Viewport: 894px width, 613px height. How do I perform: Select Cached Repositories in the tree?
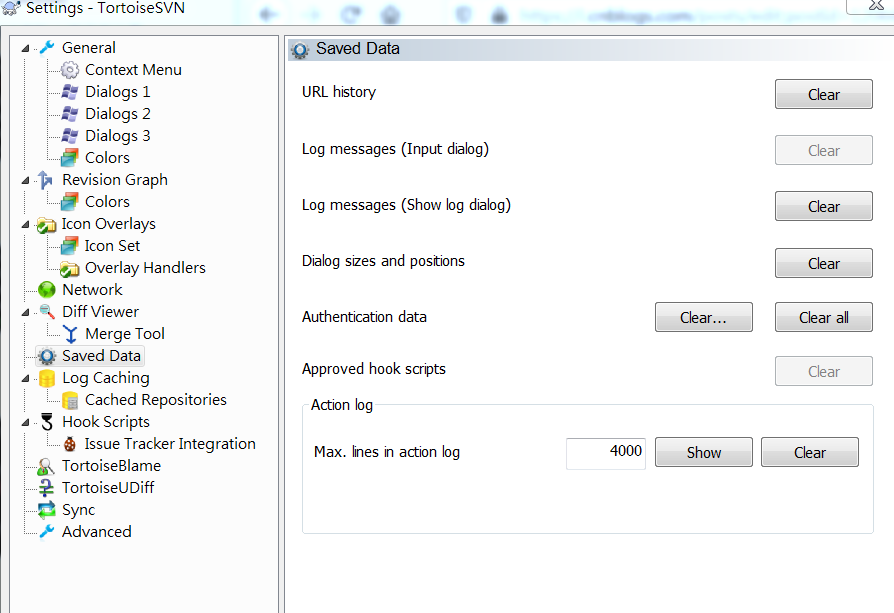pyautogui.click(x=156, y=400)
